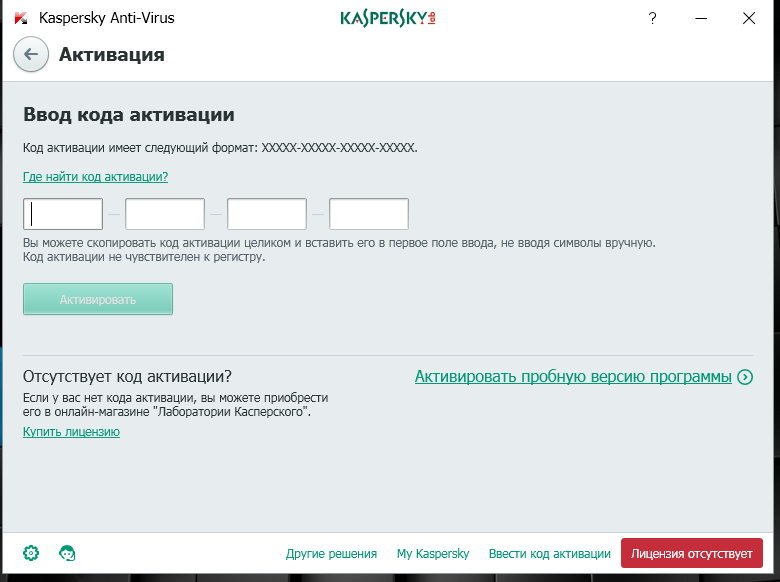780x582 pixels.
Task: Click Активировать пробную версию программы
Action: [573, 377]
